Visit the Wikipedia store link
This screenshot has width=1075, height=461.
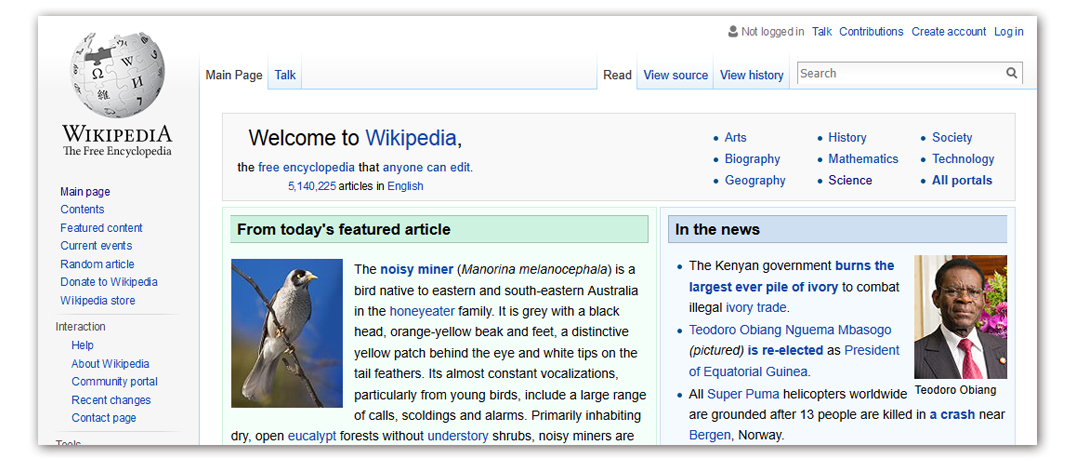tap(97, 300)
